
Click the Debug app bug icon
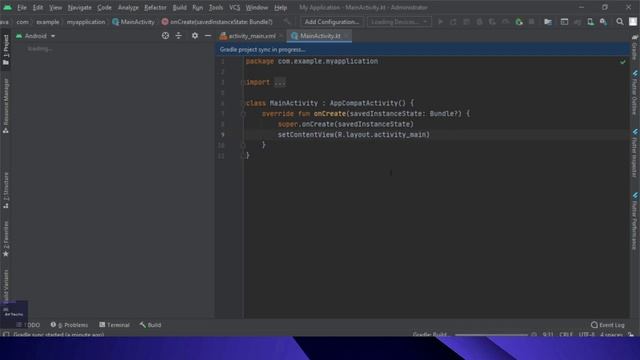point(479,22)
